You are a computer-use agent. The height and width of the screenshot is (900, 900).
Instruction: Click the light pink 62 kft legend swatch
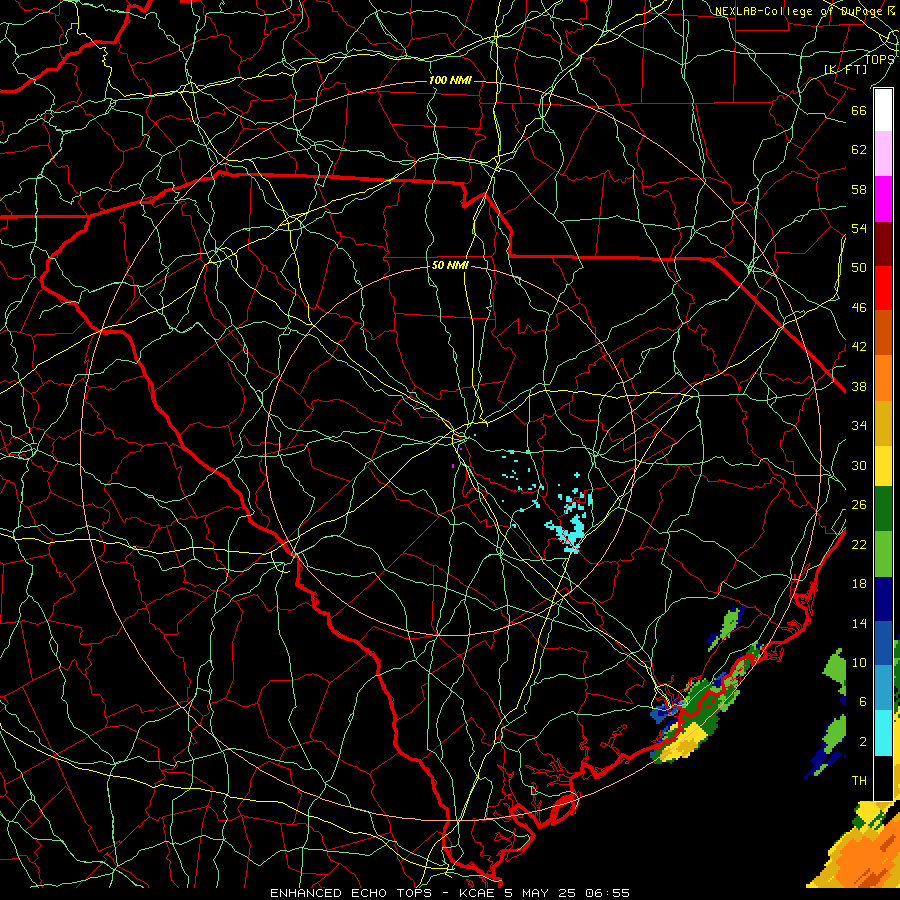[x=883, y=154]
